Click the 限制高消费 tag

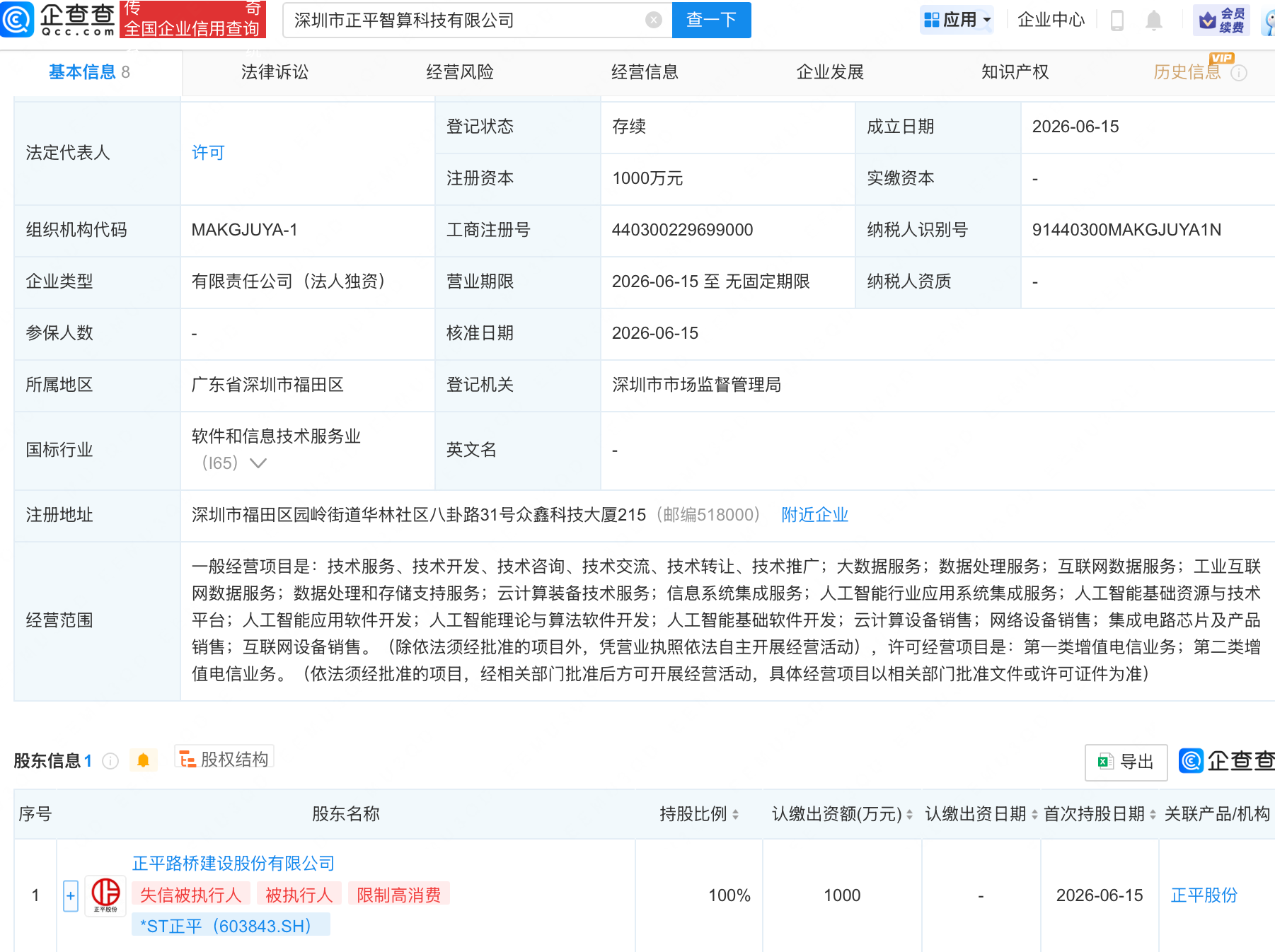pyautogui.click(x=398, y=895)
